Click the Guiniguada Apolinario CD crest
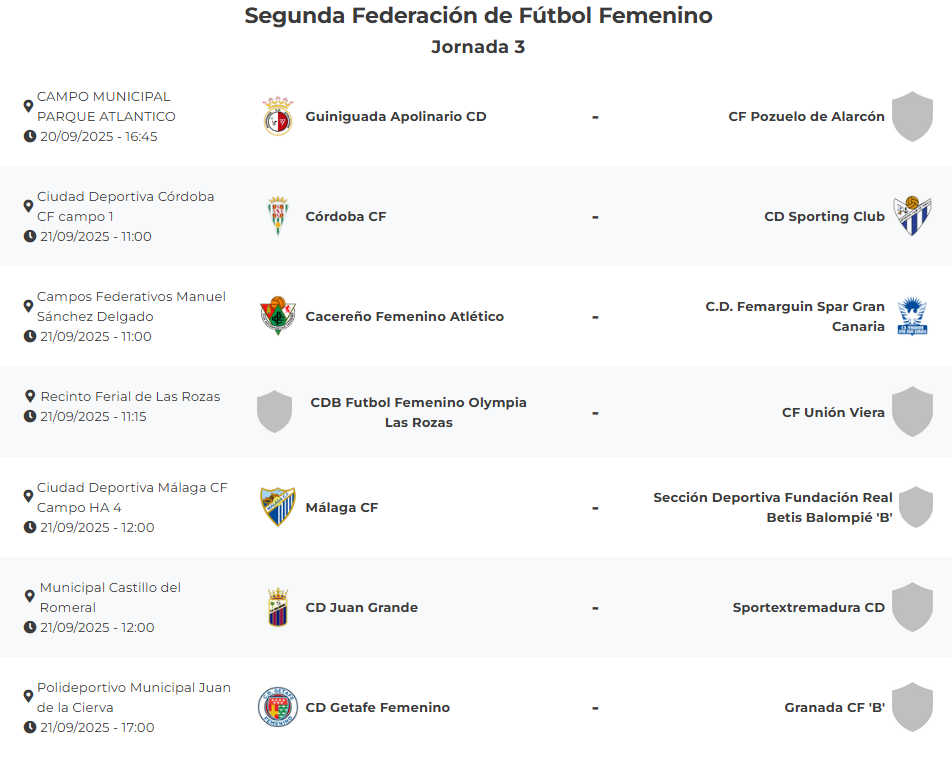Screen dimensions: 952x768 coord(277,117)
